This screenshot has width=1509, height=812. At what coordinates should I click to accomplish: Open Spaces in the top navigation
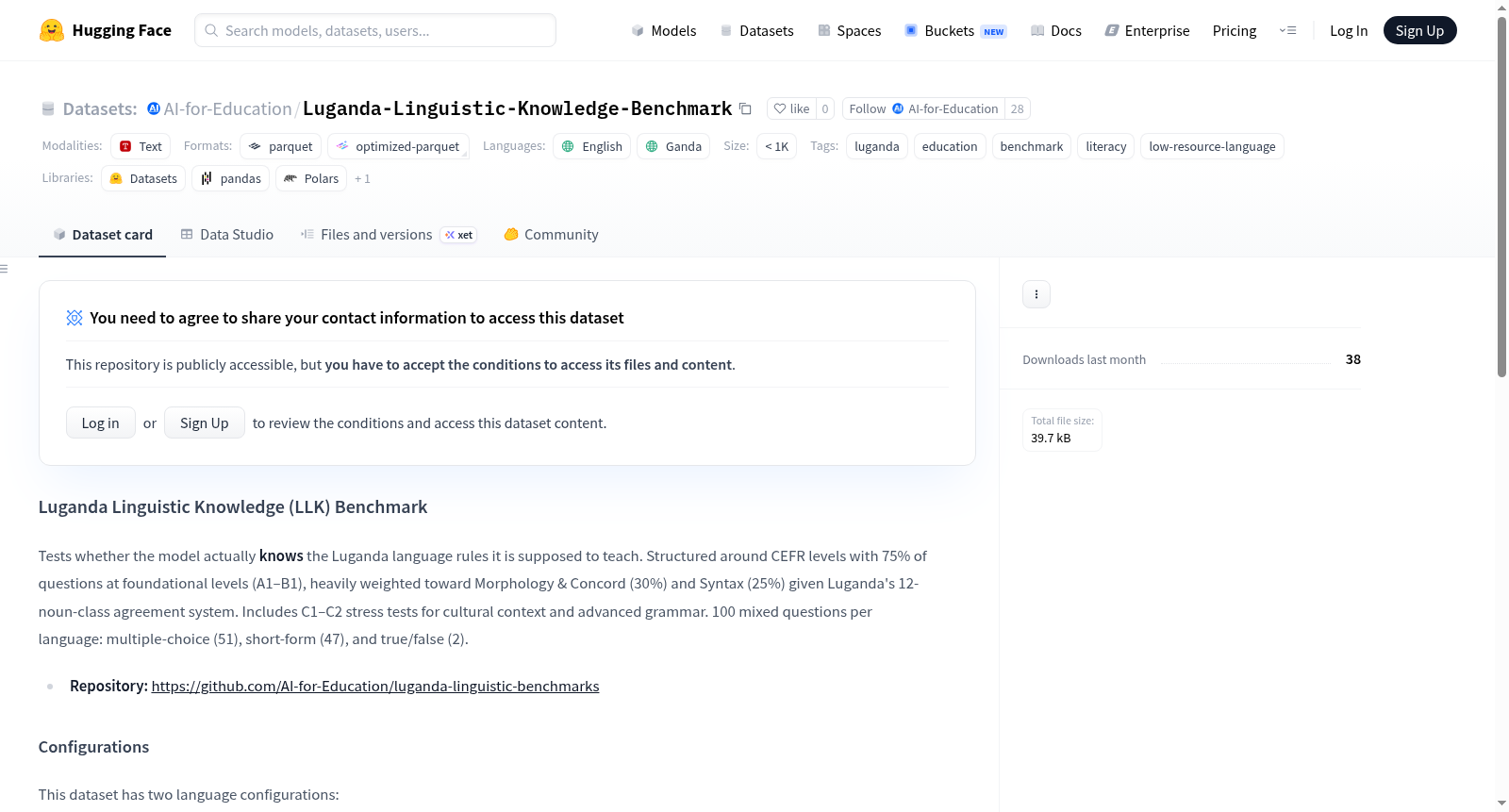tap(849, 30)
